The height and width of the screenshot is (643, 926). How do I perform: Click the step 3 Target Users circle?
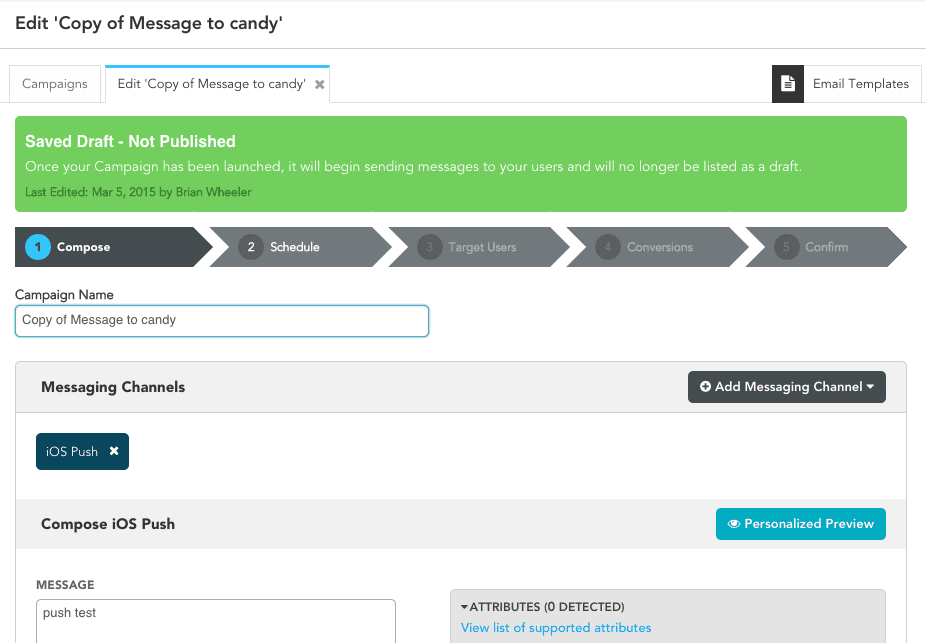coord(430,247)
